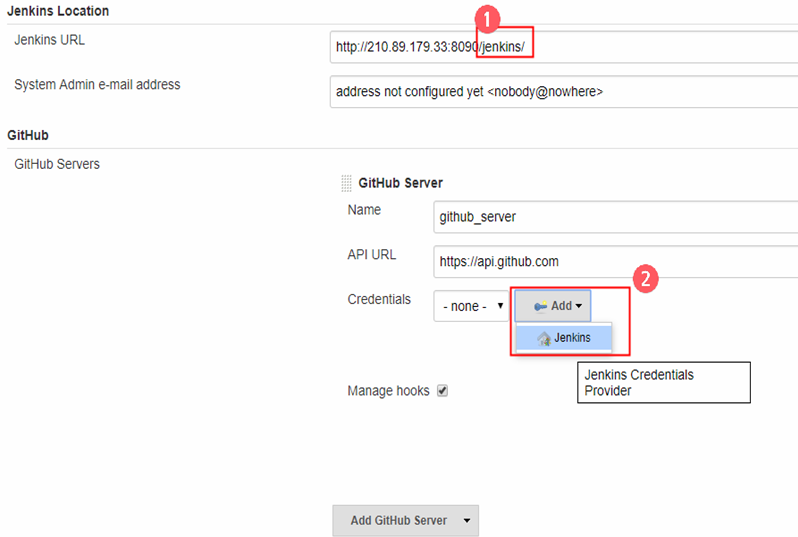Click the red annotation badge numbered 2
Image resolution: width=798 pixels, height=537 pixels.
(x=646, y=280)
